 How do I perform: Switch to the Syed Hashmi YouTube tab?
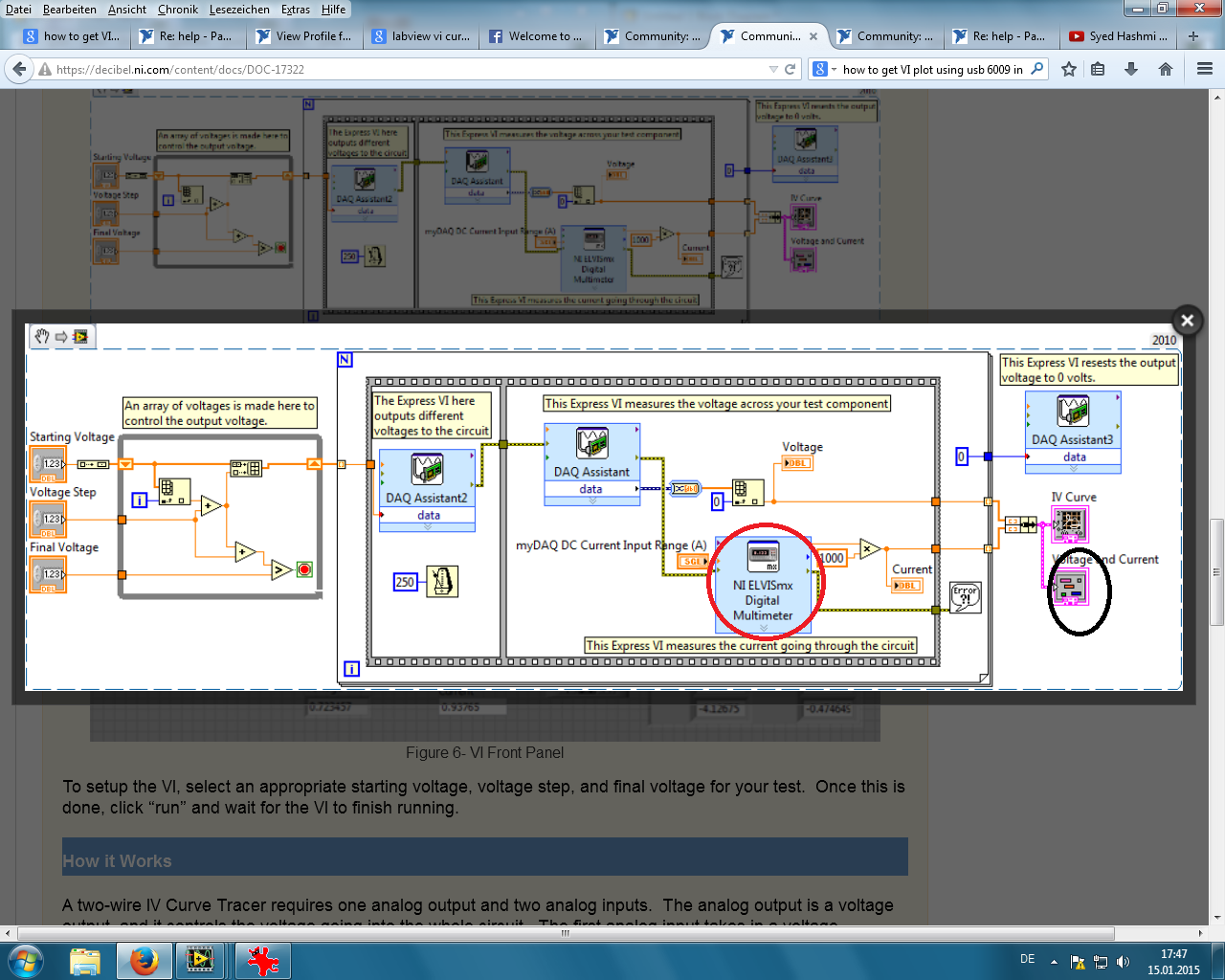pos(1119,36)
